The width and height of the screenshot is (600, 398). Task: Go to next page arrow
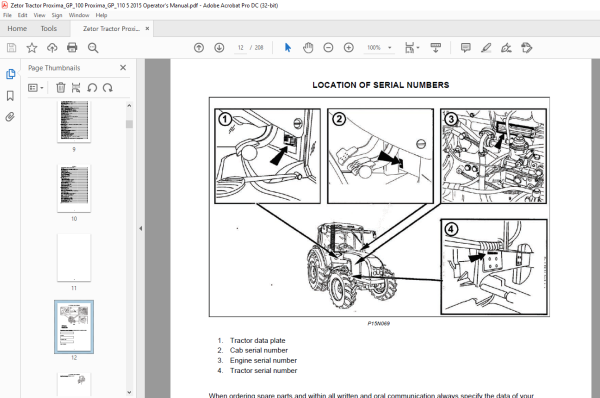click(219, 48)
